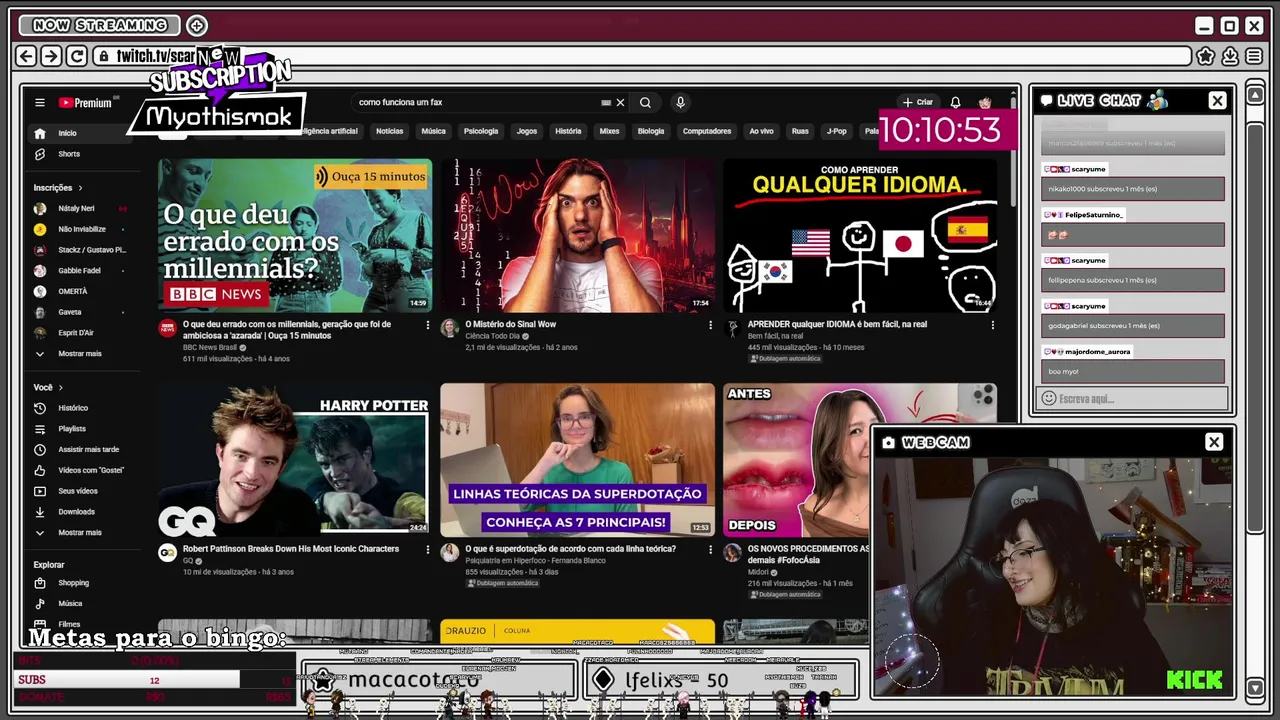Viewport: 1280px width, 720px height.
Task: Click the browser back arrow
Action: [26, 56]
